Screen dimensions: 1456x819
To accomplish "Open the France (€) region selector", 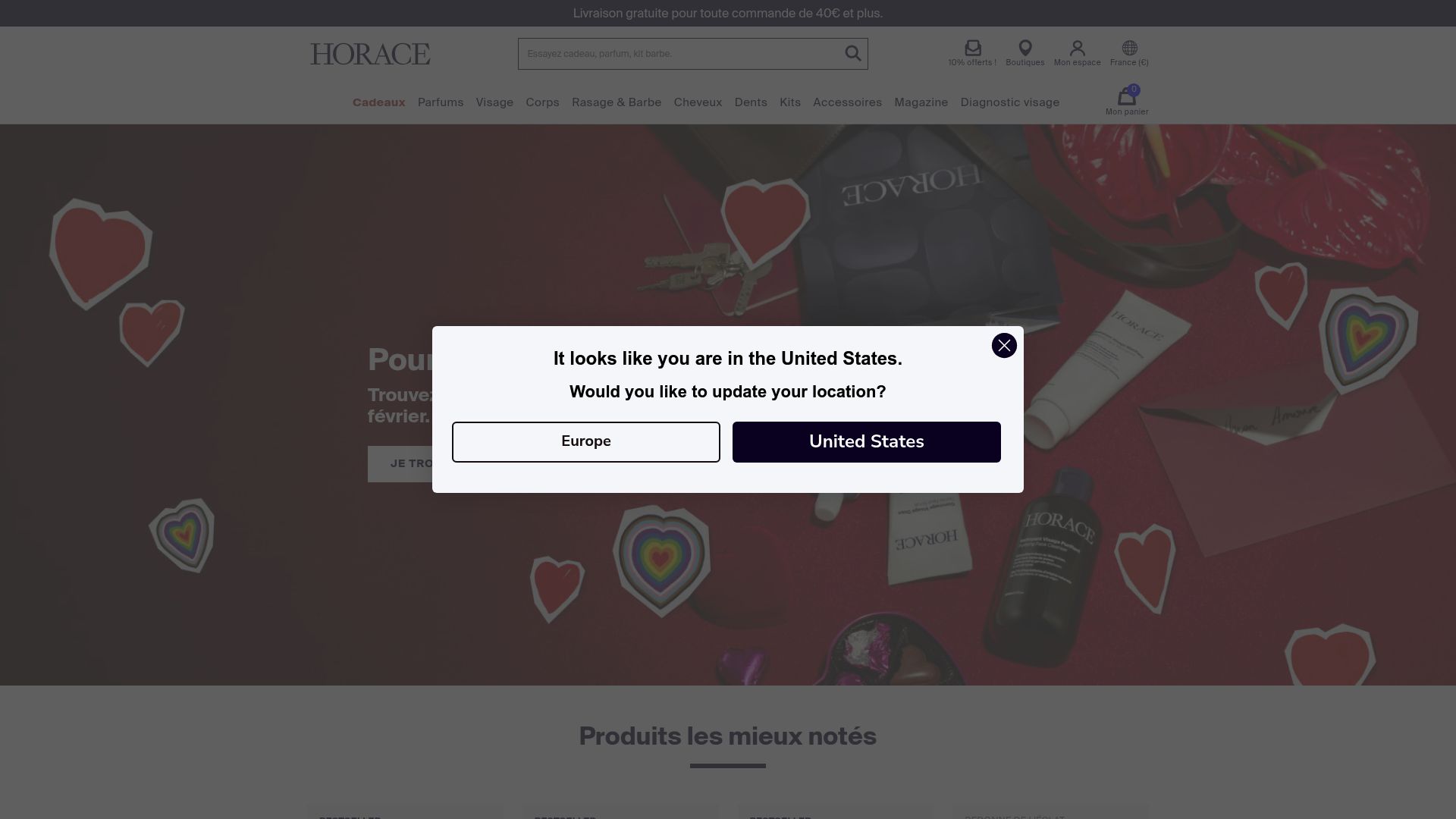I will click(x=1129, y=53).
